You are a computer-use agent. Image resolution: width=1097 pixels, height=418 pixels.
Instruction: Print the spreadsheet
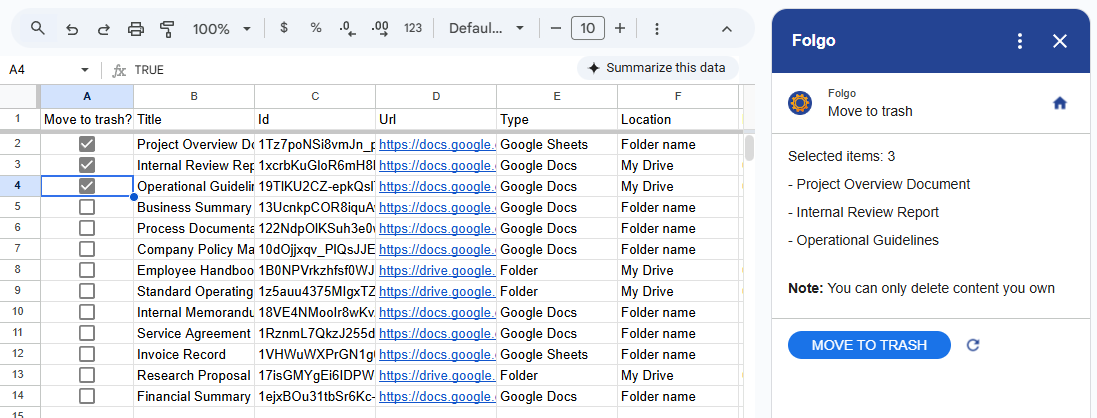pyautogui.click(x=136, y=29)
